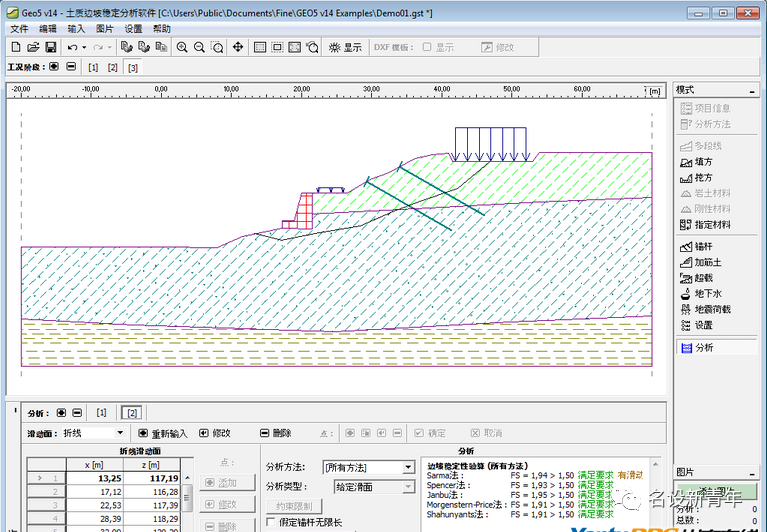This screenshot has width=767, height=532.
Task: Click 修改 button next to 重新输入
Action: pos(215,433)
